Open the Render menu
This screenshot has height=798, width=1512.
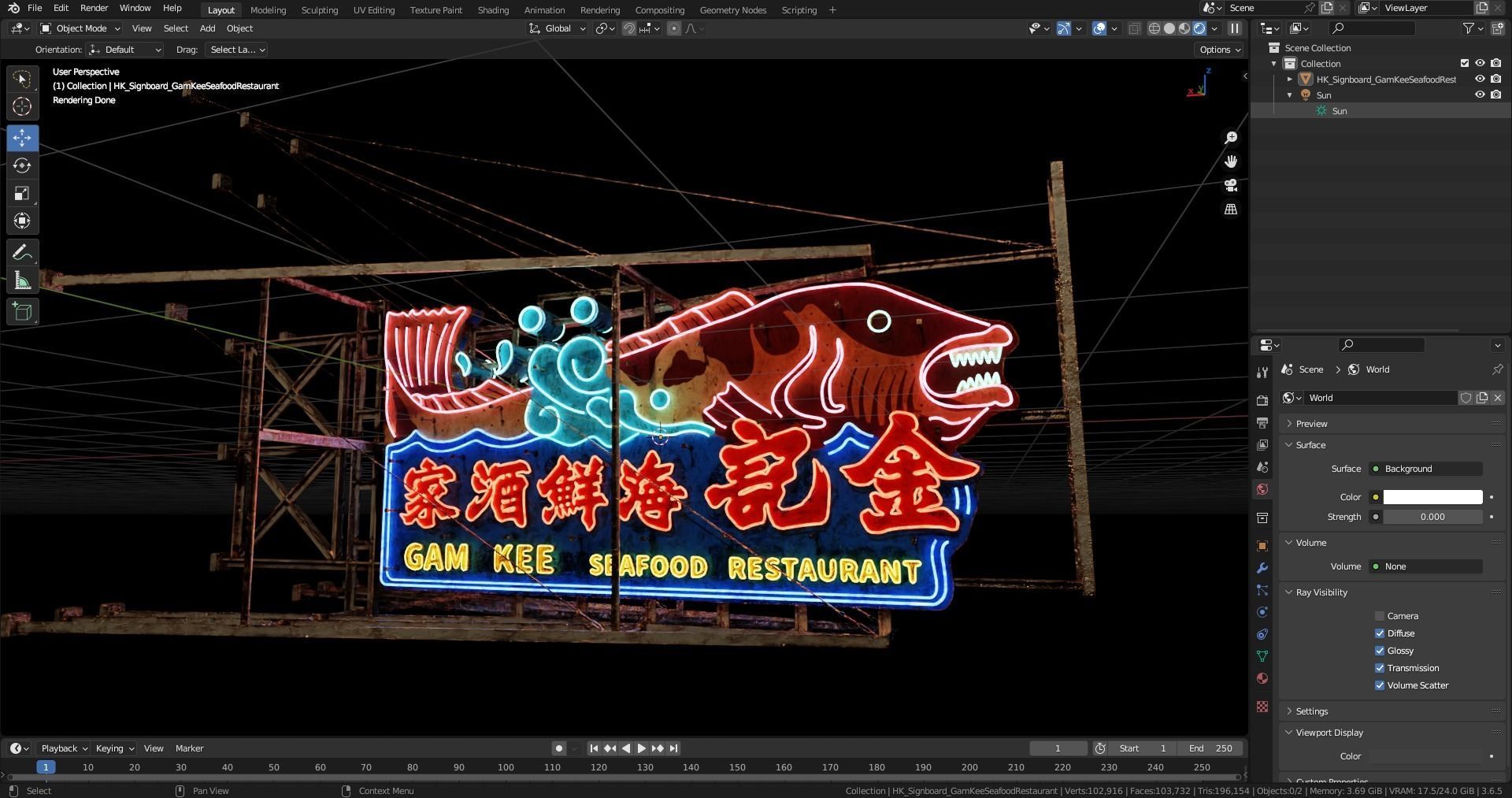point(94,8)
